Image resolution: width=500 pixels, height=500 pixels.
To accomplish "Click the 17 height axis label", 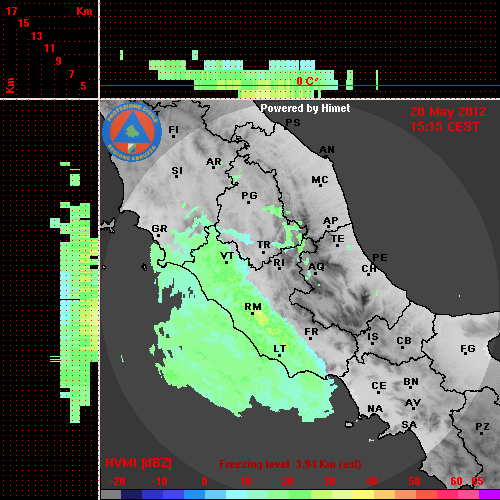I will (x=11, y=11).
